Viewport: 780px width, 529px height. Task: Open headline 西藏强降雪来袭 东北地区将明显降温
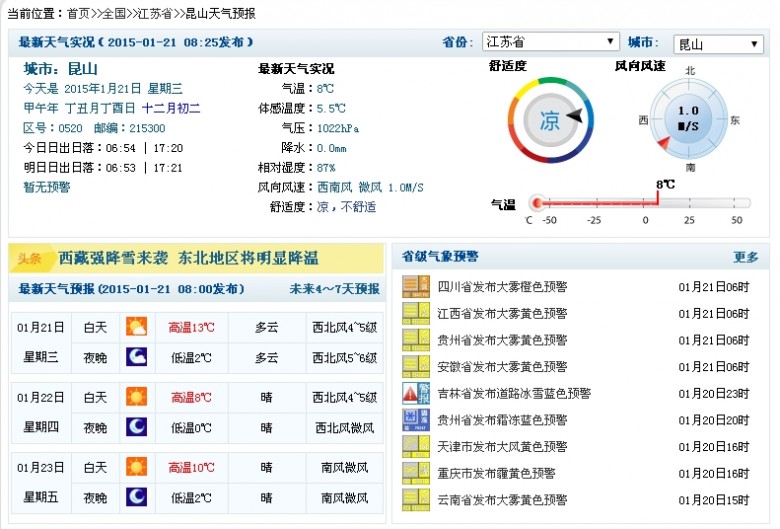[188, 258]
